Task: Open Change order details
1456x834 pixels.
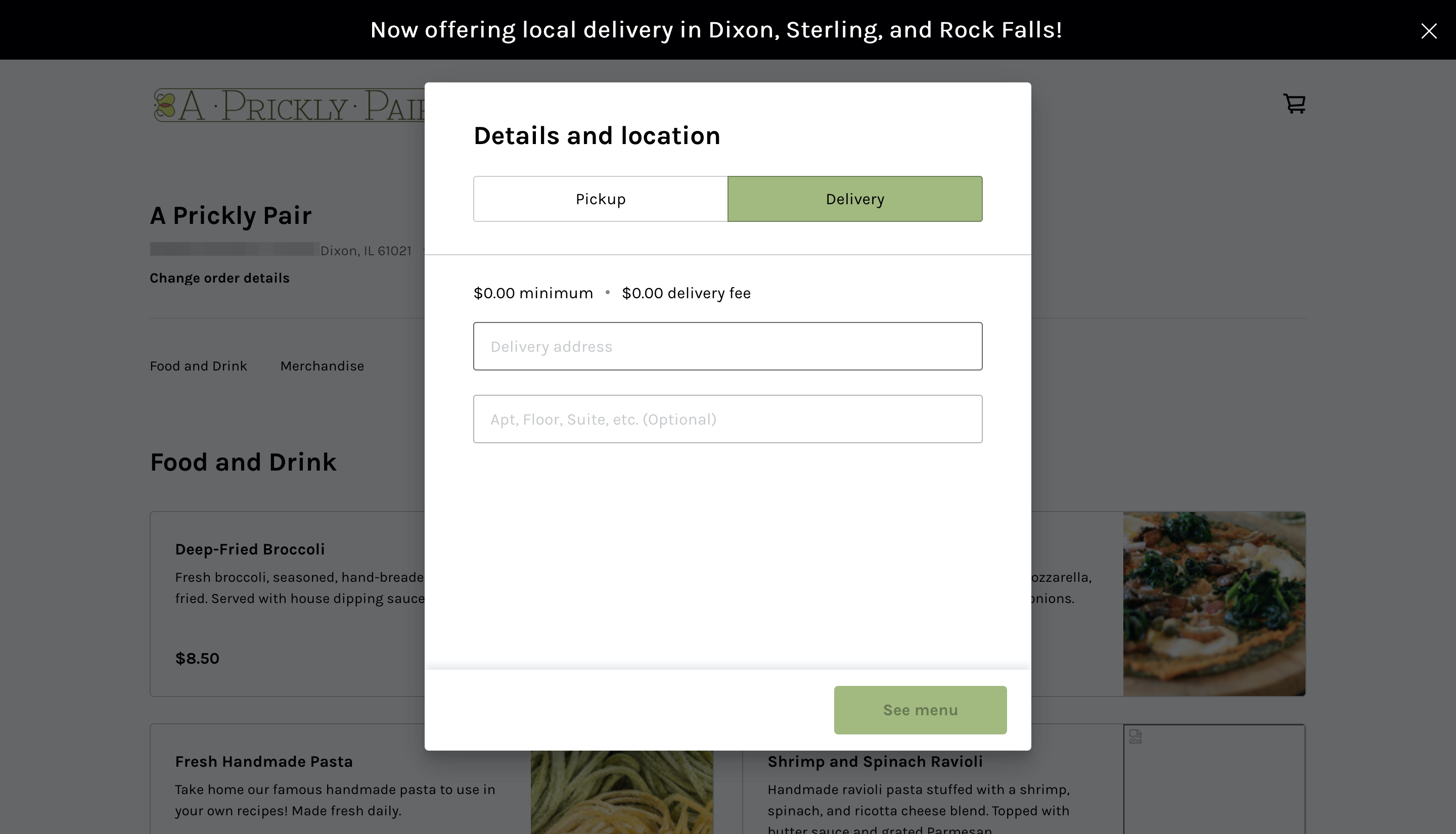Action: (x=219, y=278)
